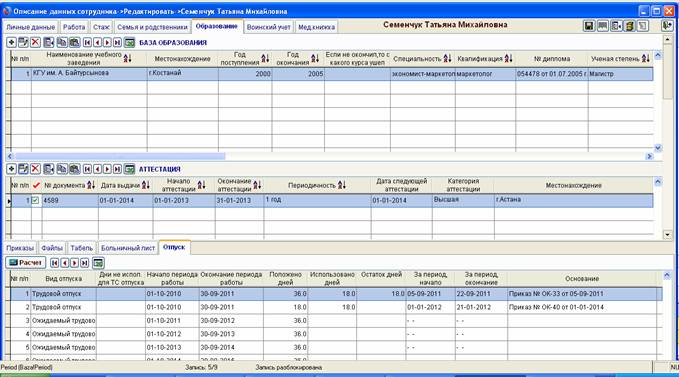The width and height of the screenshot is (679, 377).
Task: Click green table icon next to Расчет navigation
Action: click(x=98, y=263)
